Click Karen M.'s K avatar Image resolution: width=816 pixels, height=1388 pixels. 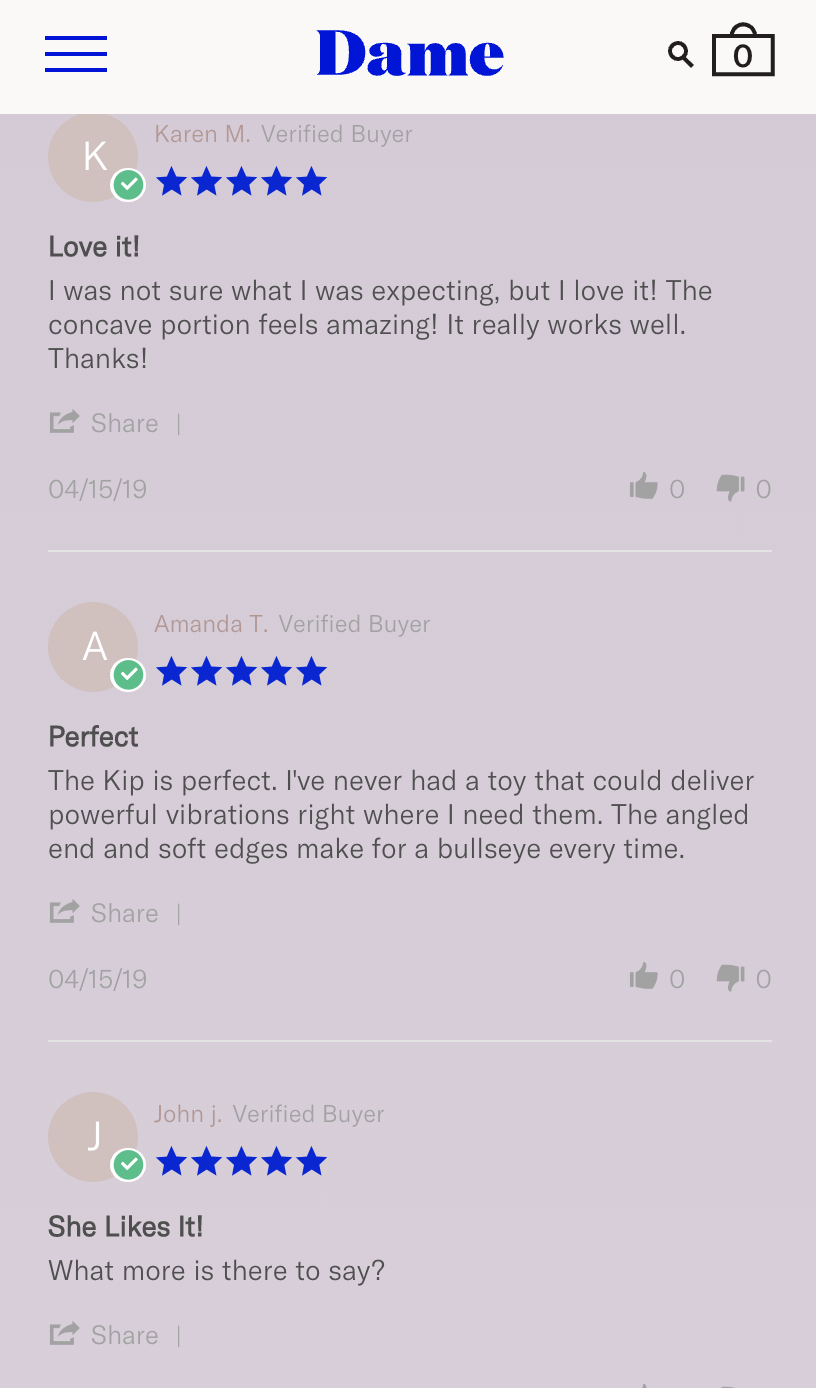(x=93, y=157)
